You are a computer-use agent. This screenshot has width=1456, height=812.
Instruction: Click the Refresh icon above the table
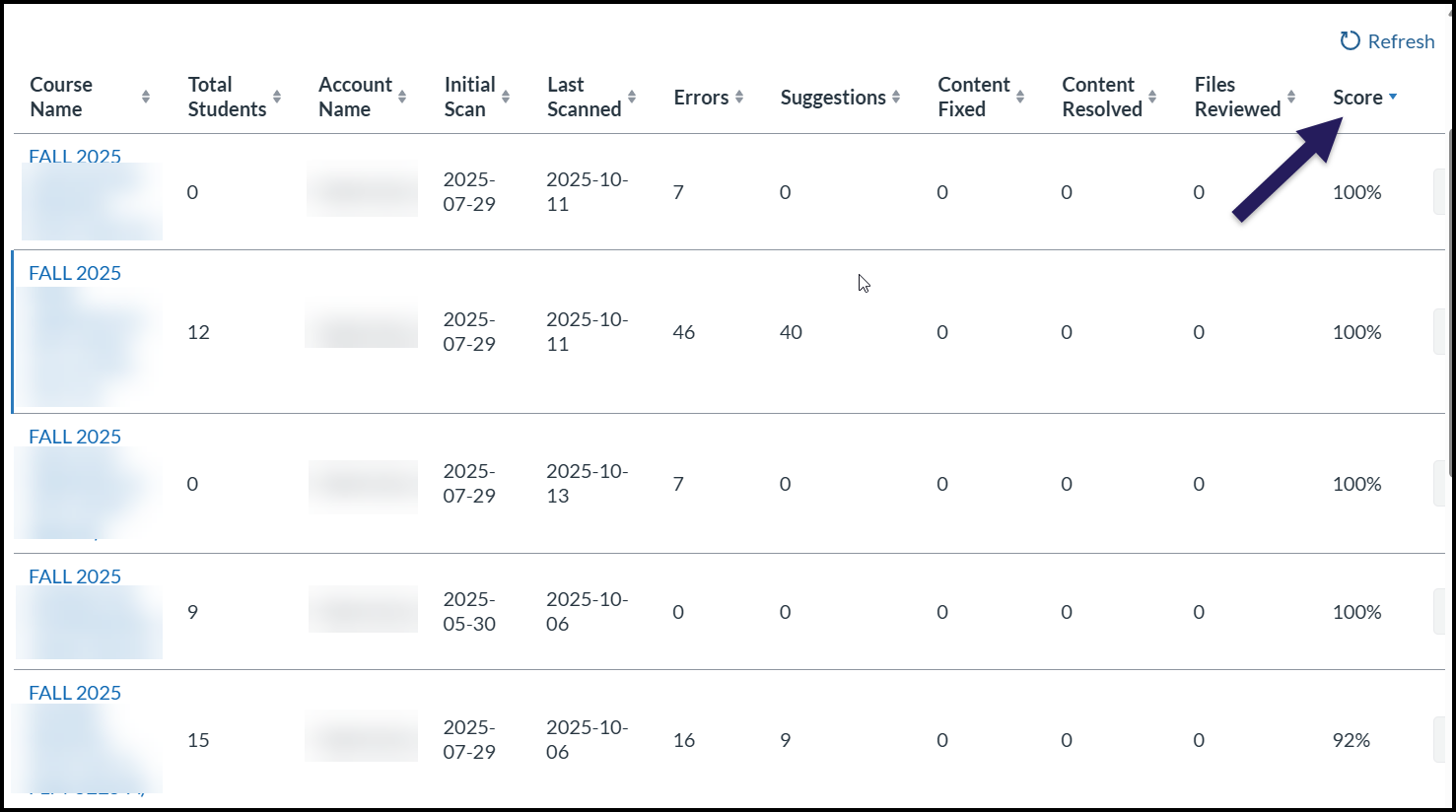(1348, 40)
